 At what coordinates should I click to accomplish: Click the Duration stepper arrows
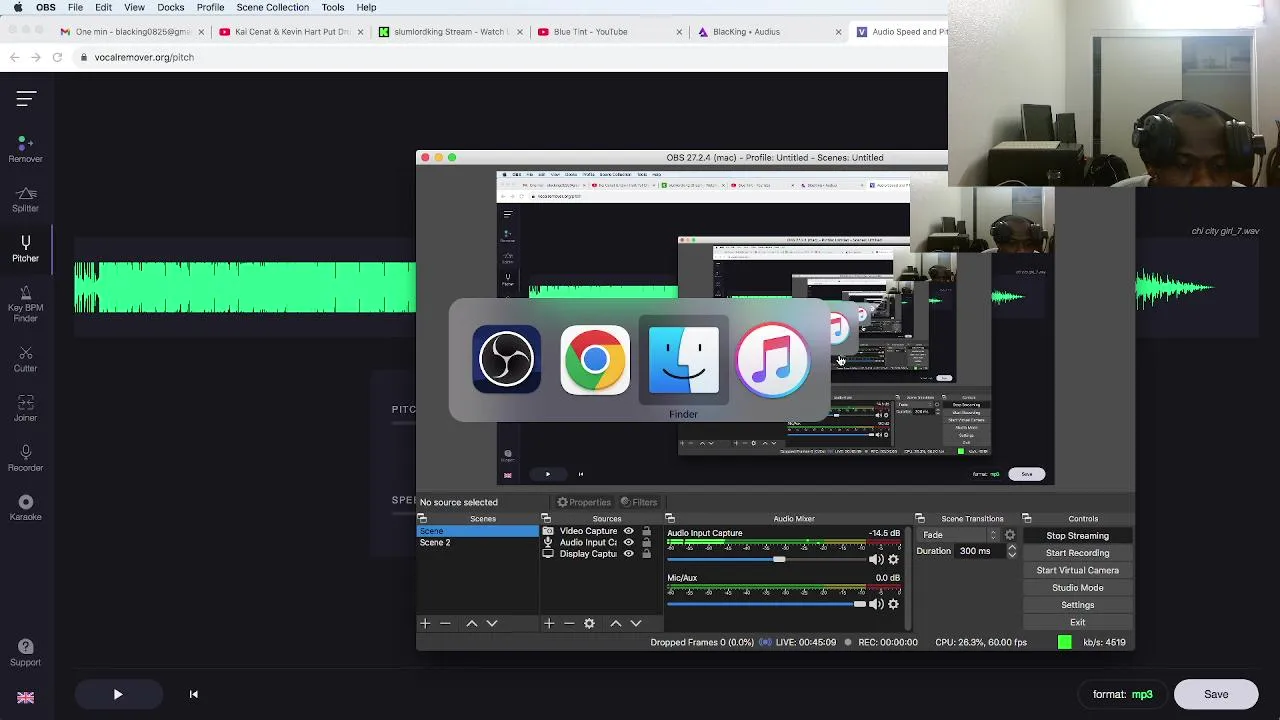(1012, 551)
